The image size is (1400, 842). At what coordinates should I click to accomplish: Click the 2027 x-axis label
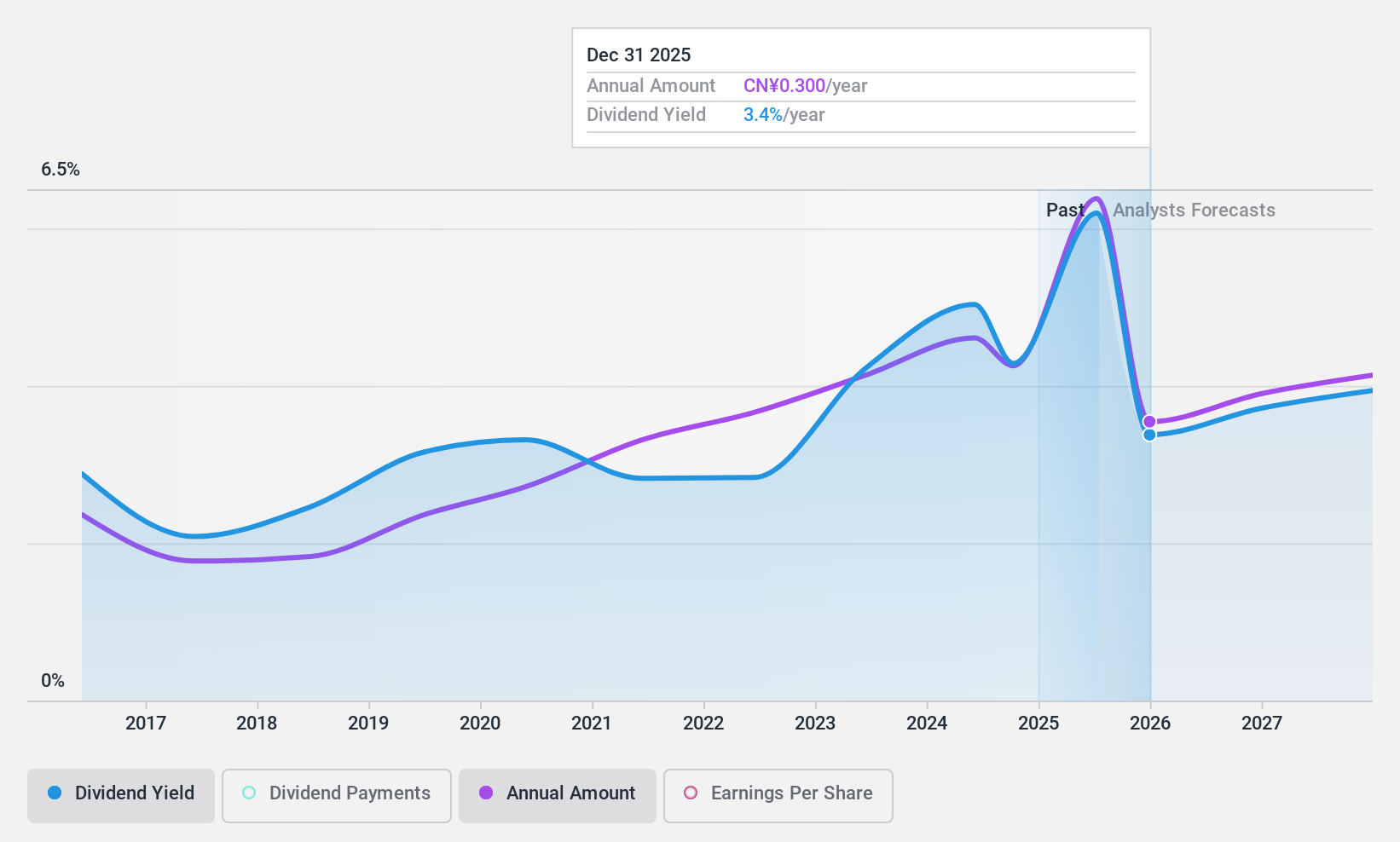pyautogui.click(x=1262, y=724)
